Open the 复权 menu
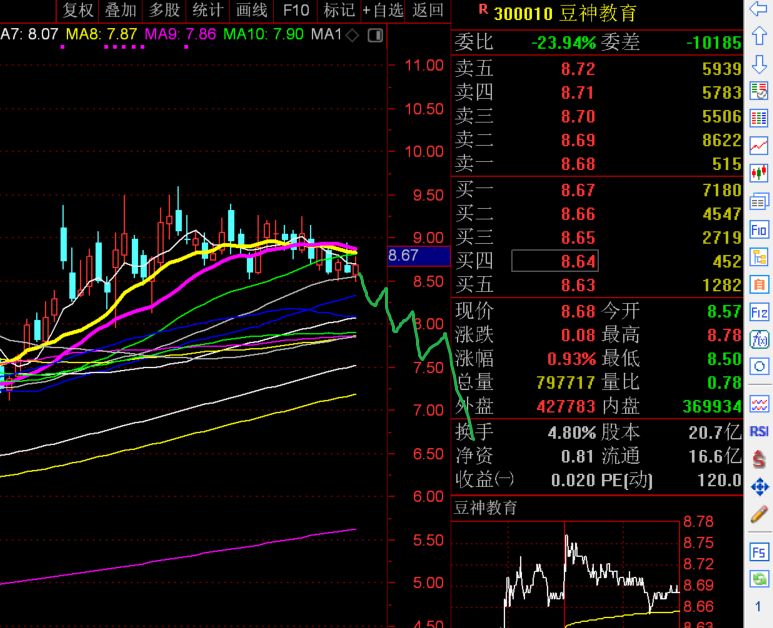The height and width of the screenshot is (628, 773). click(78, 10)
